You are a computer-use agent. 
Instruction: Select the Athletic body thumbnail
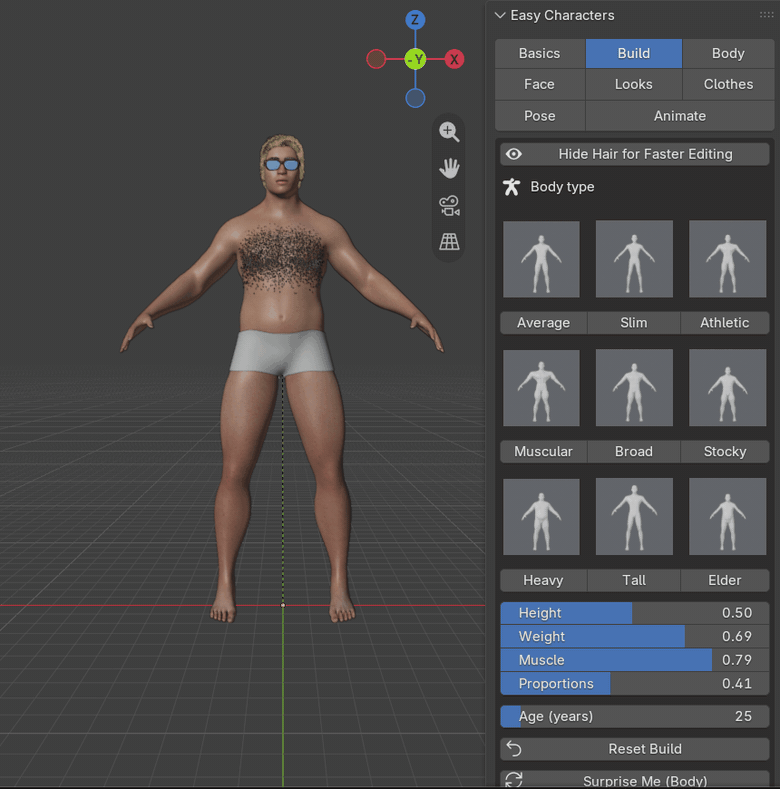(x=728, y=259)
